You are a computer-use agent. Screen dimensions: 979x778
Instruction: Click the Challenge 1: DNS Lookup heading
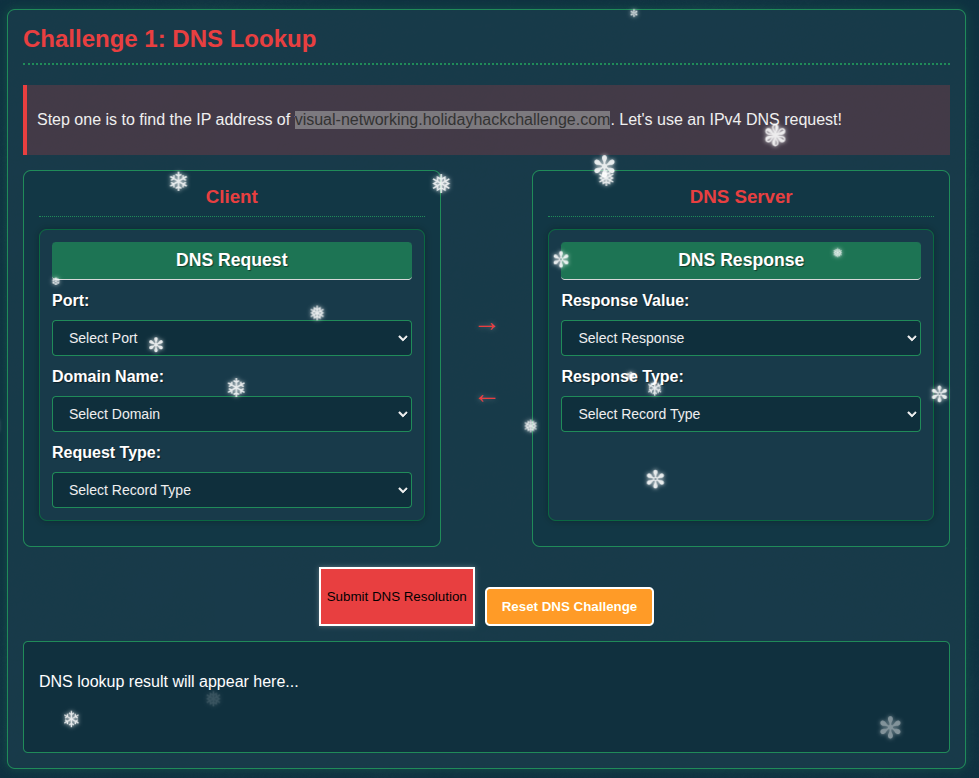(x=170, y=39)
